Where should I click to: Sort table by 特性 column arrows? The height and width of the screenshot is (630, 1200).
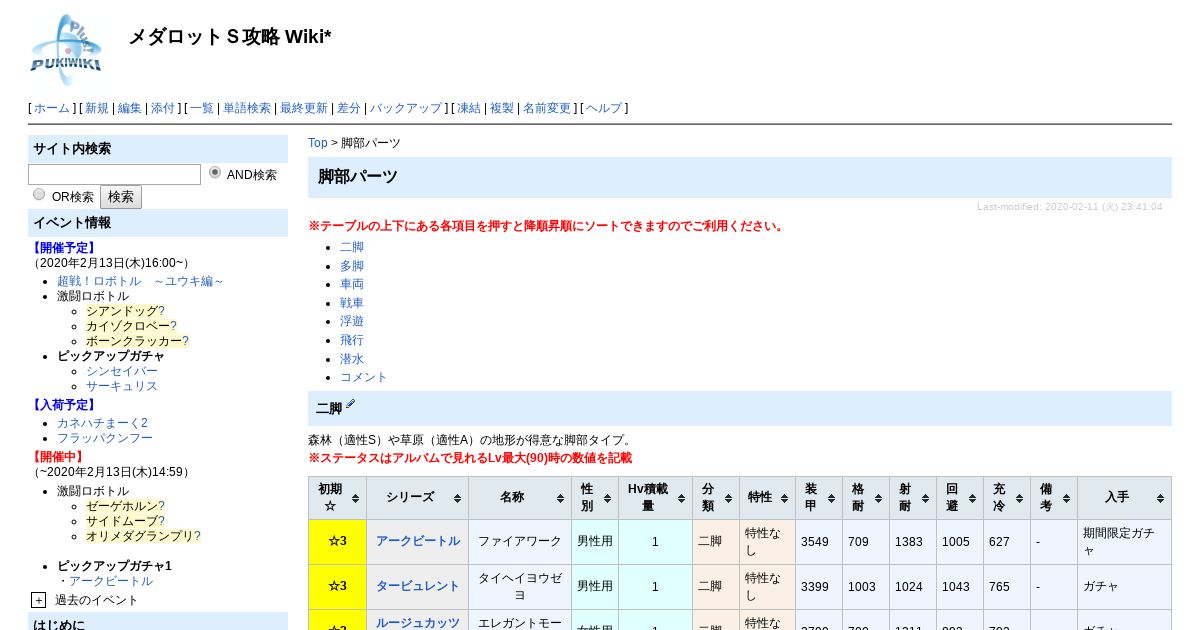tap(784, 498)
